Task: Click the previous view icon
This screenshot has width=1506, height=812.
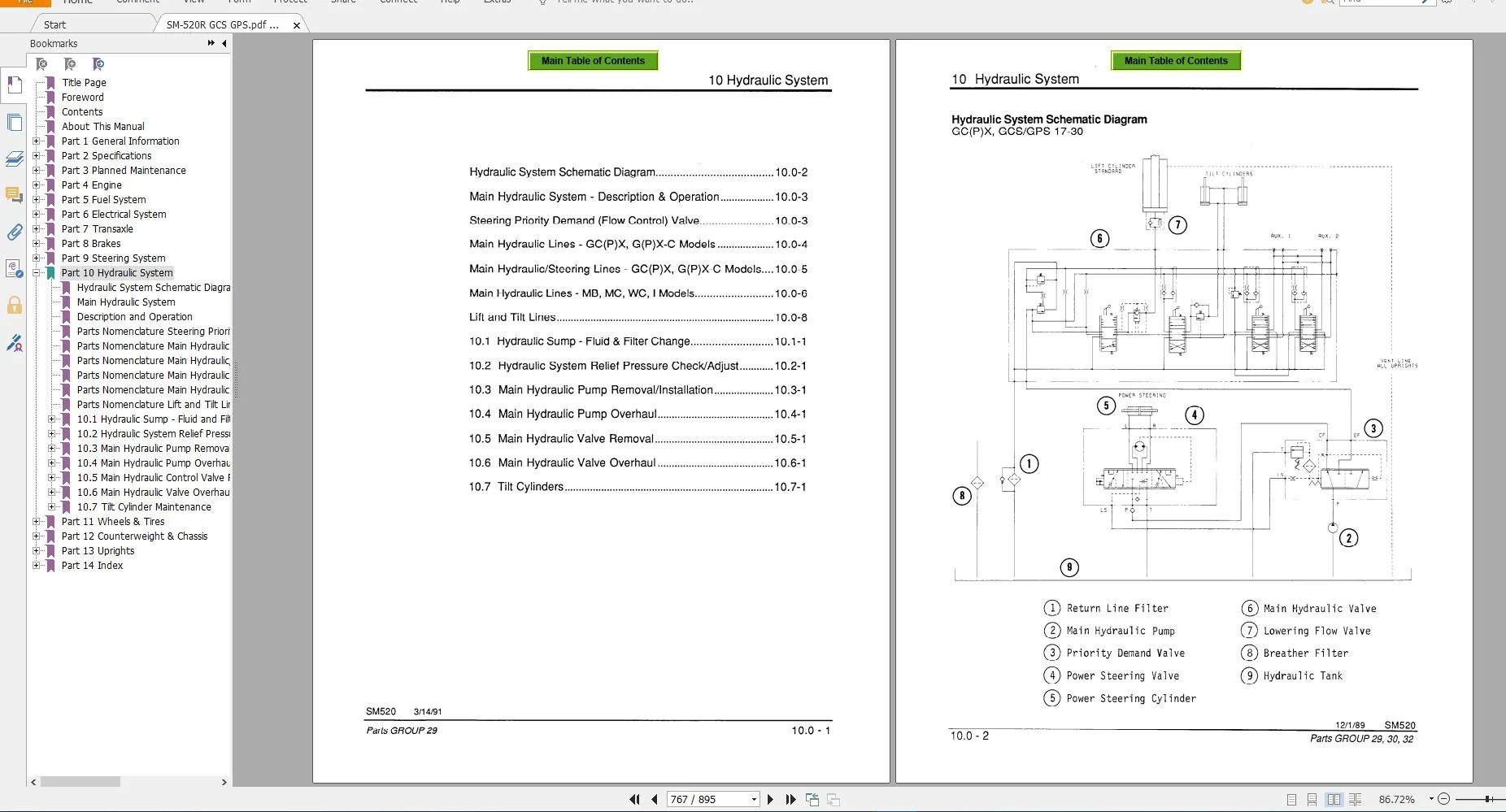Action: (x=812, y=800)
